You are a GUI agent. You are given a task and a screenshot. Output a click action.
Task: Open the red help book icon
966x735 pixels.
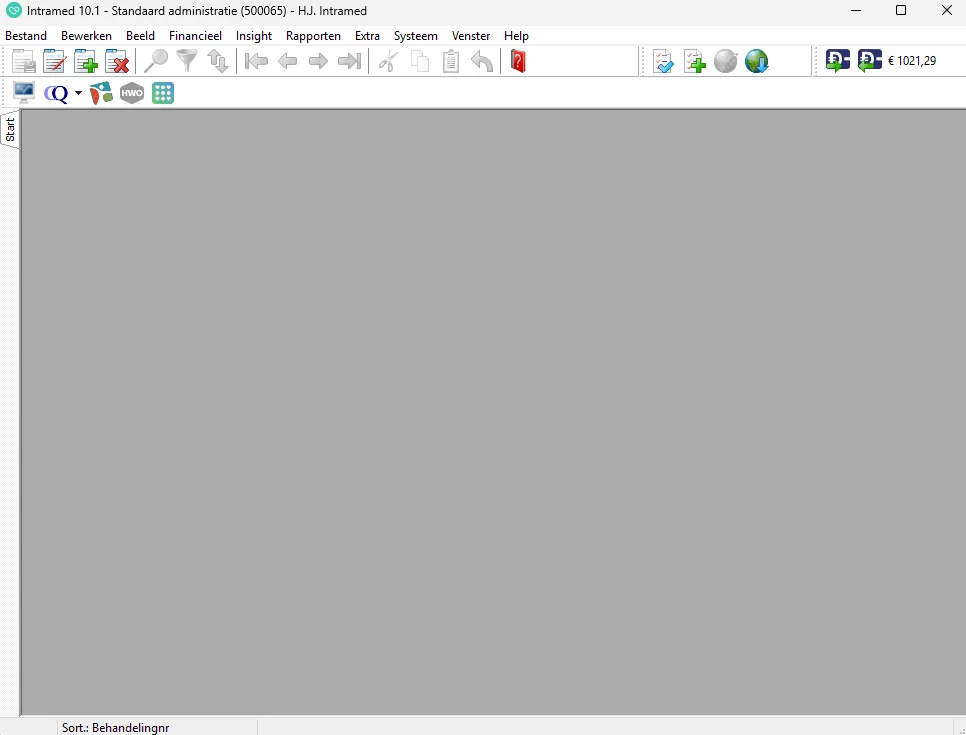517,62
